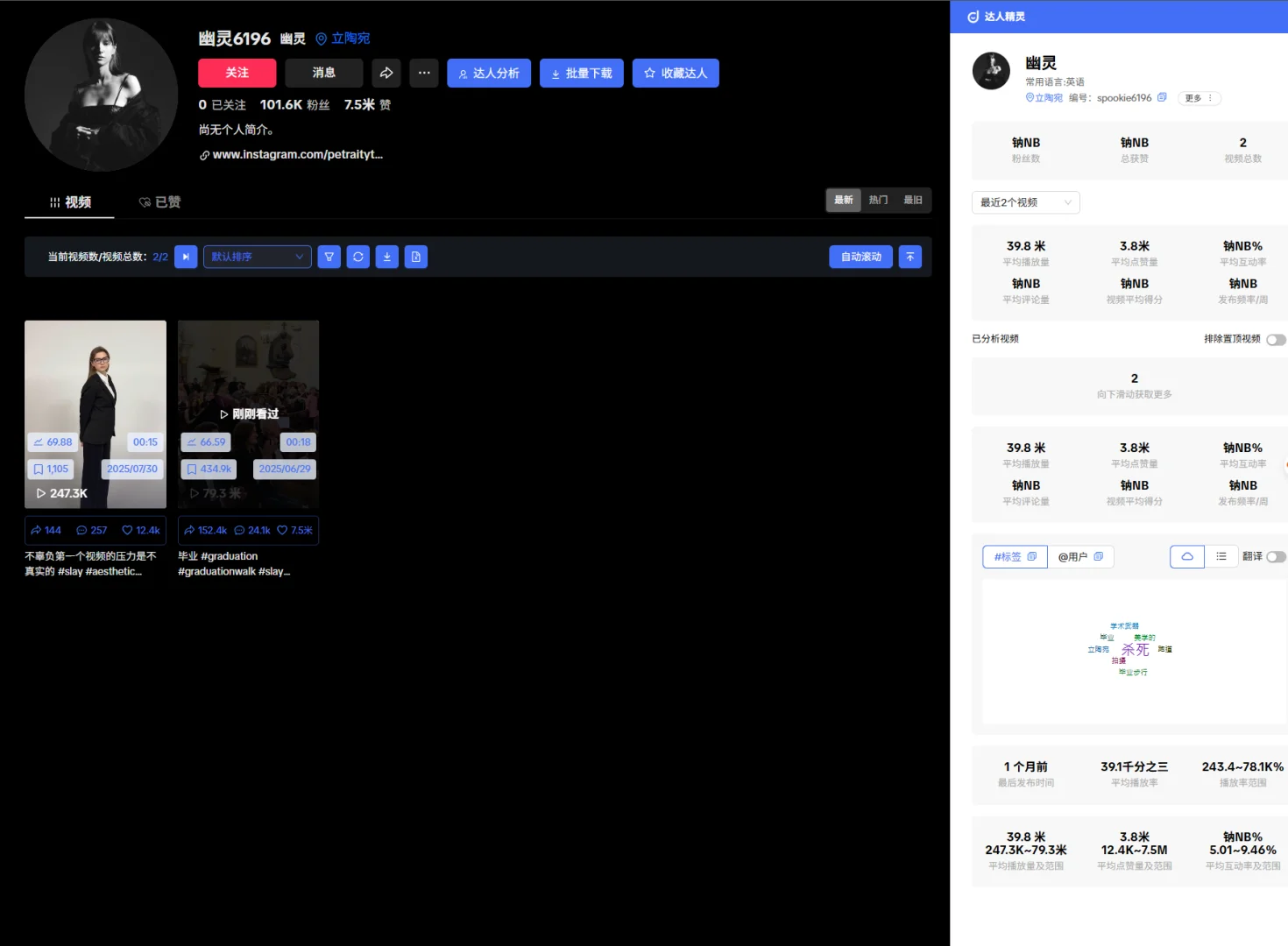The image size is (1288, 946).
Task: Start 自动滚动 auto scroll
Action: pyautogui.click(x=861, y=257)
